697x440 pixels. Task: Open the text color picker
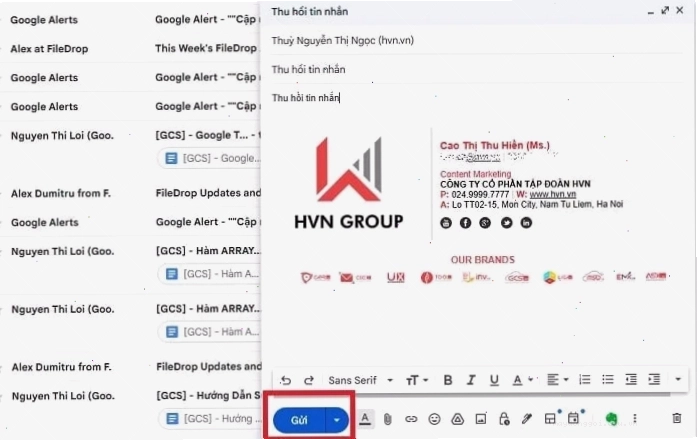(x=522, y=380)
